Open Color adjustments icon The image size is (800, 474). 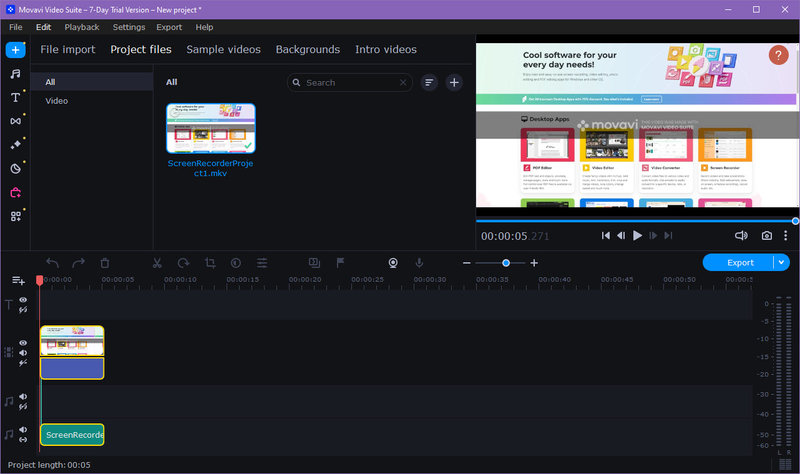[x=236, y=263]
